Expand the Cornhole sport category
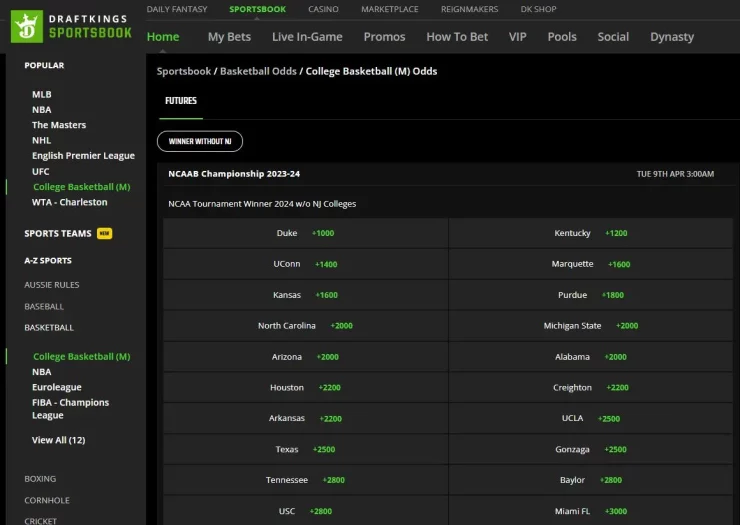This screenshot has width=740, height=525. click(x=47, y=500)
